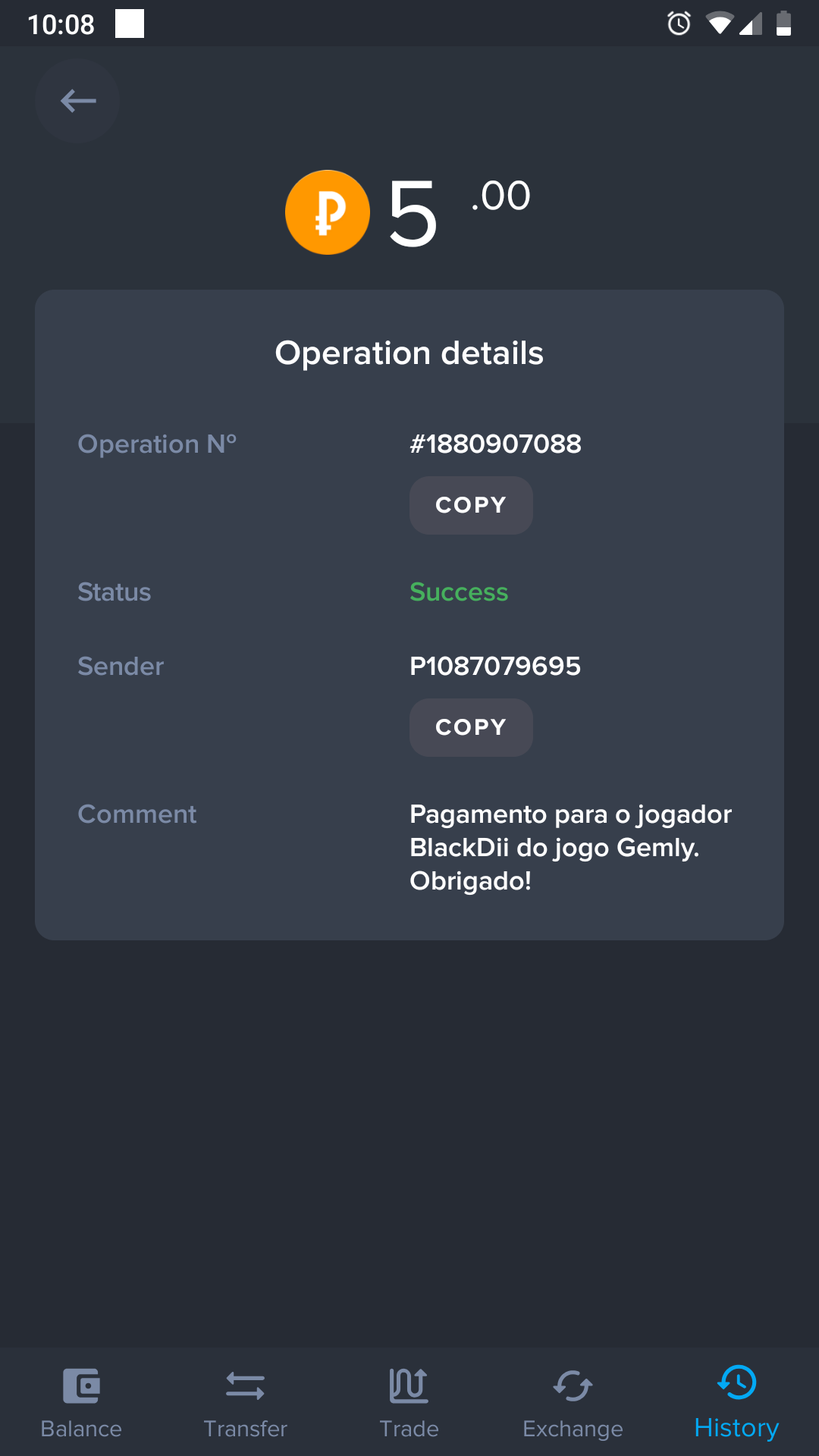Open the Trade chart icon
This screenshot has height=1456, width=819.
pos(409,1385)
